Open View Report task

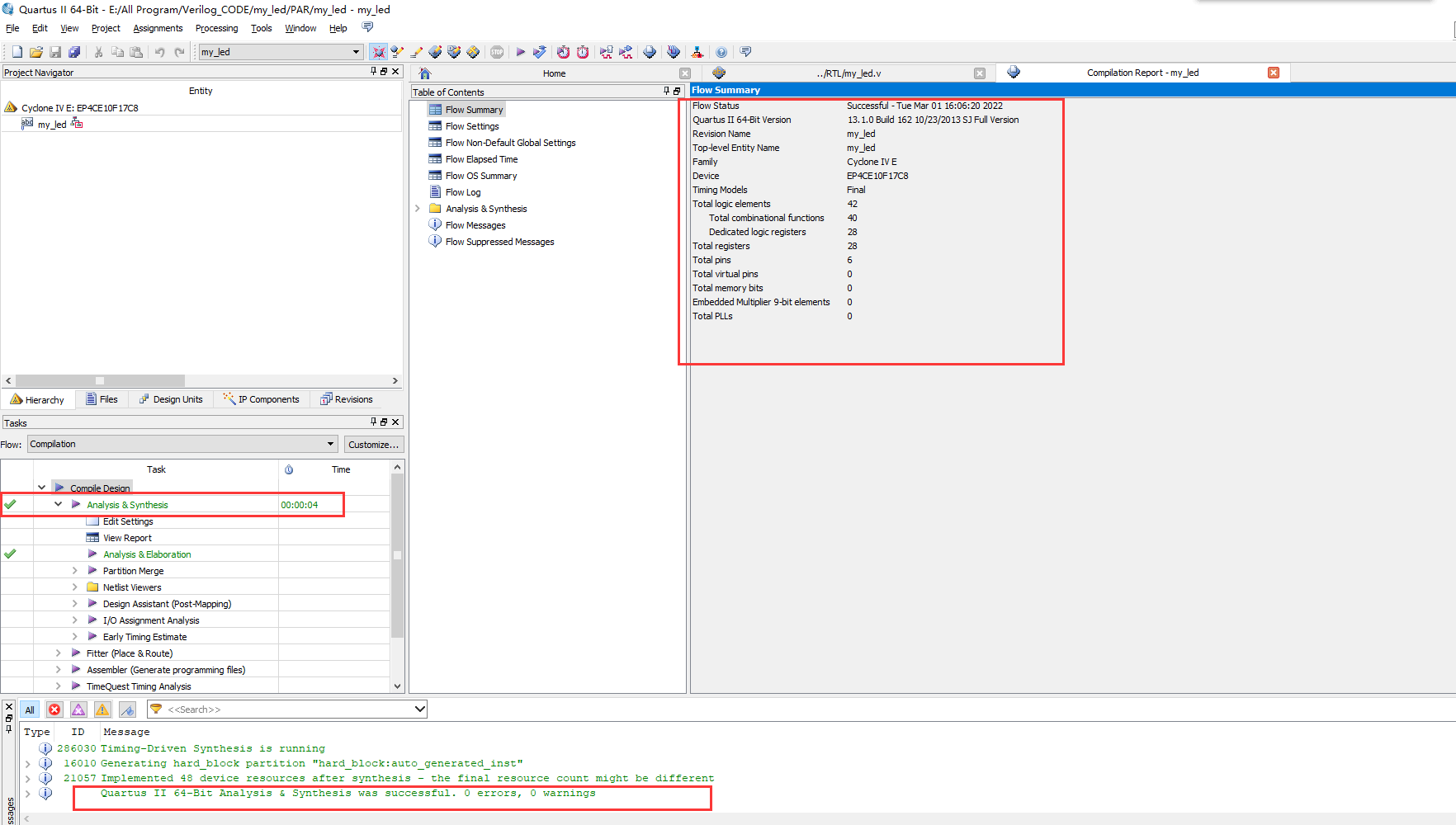click(127, 538)
